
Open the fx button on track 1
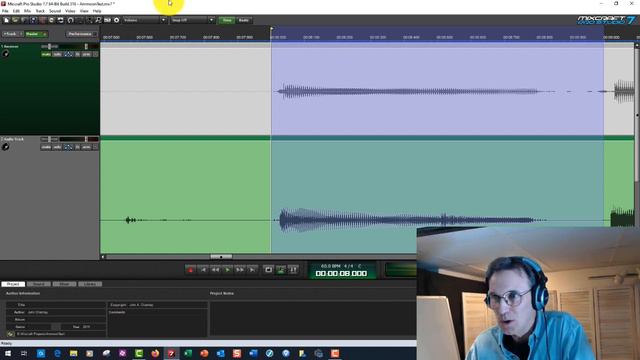78,54
